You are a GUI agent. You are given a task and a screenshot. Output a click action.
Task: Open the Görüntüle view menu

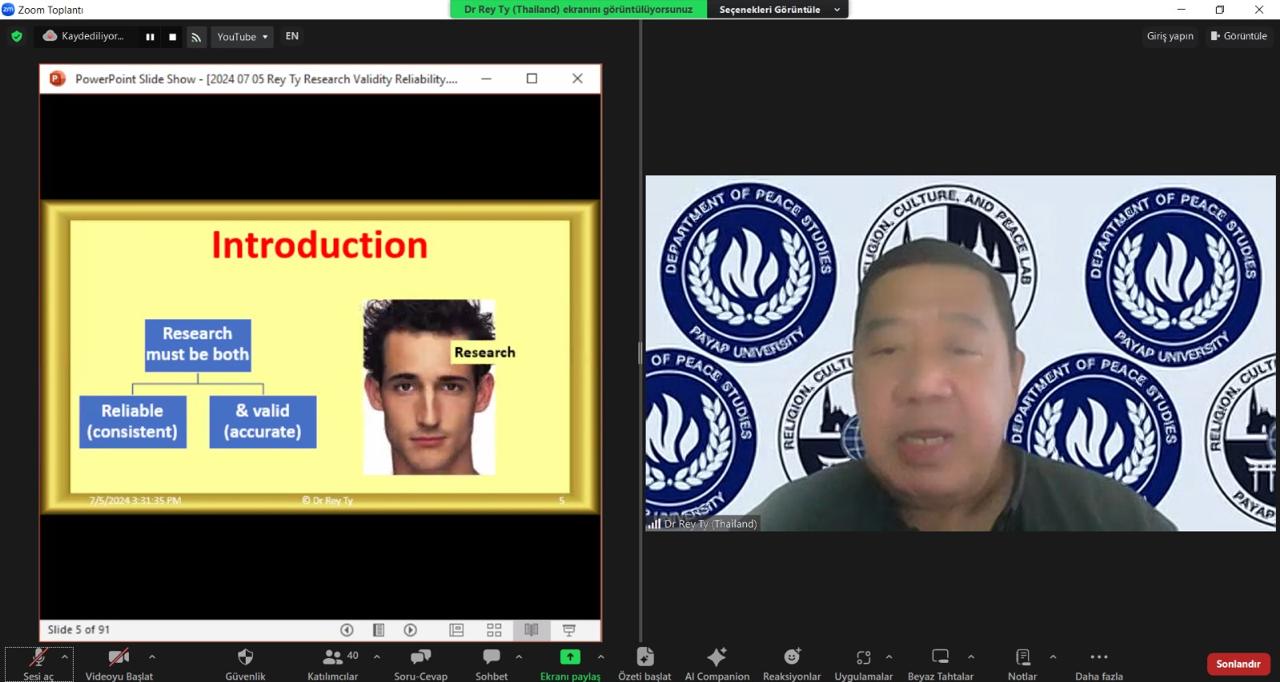click(x=1239, y=36)
